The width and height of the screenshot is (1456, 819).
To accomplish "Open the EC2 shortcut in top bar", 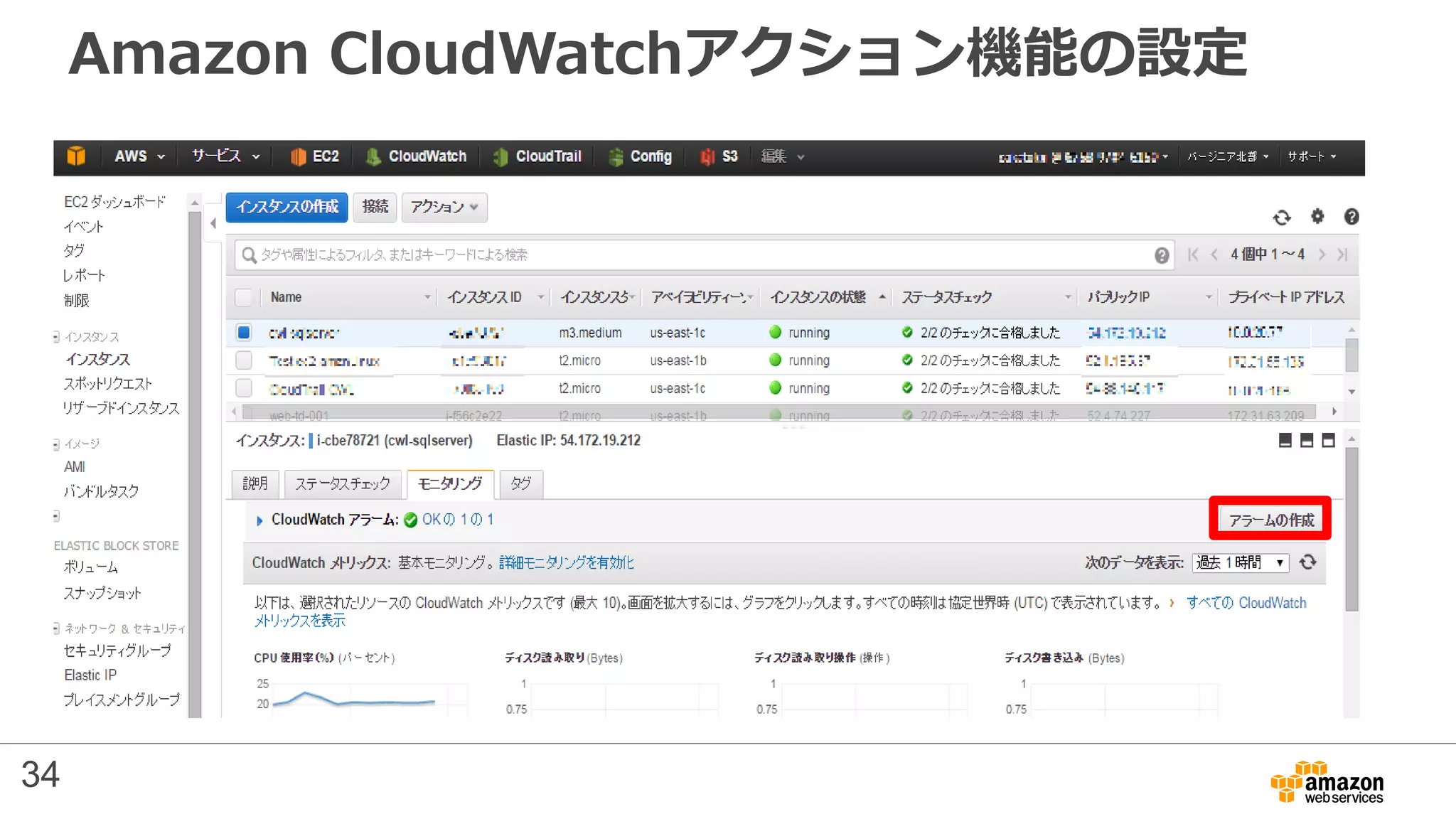I will (315, 156).
